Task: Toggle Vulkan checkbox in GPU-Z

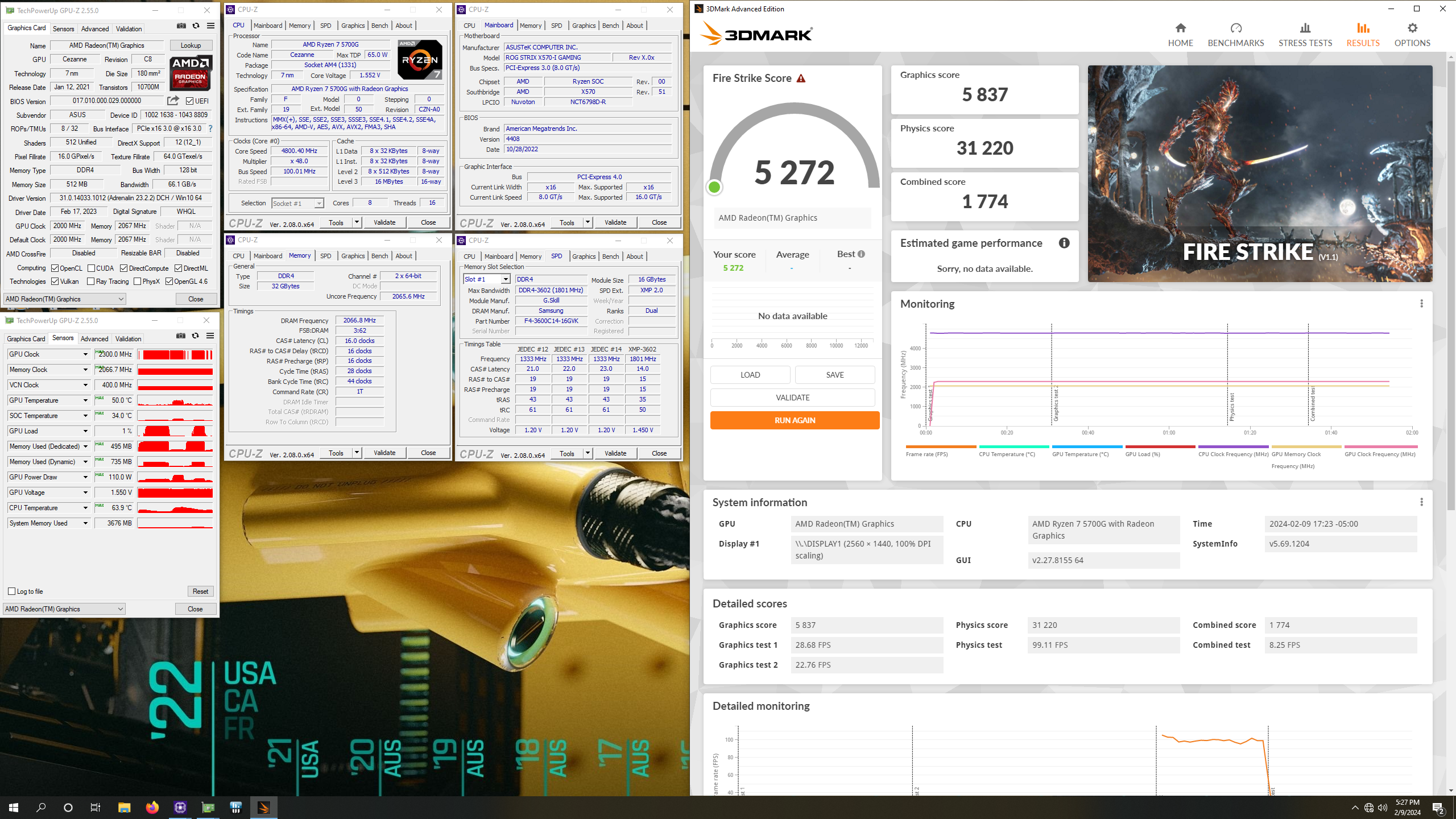Action: pos(55,282)
